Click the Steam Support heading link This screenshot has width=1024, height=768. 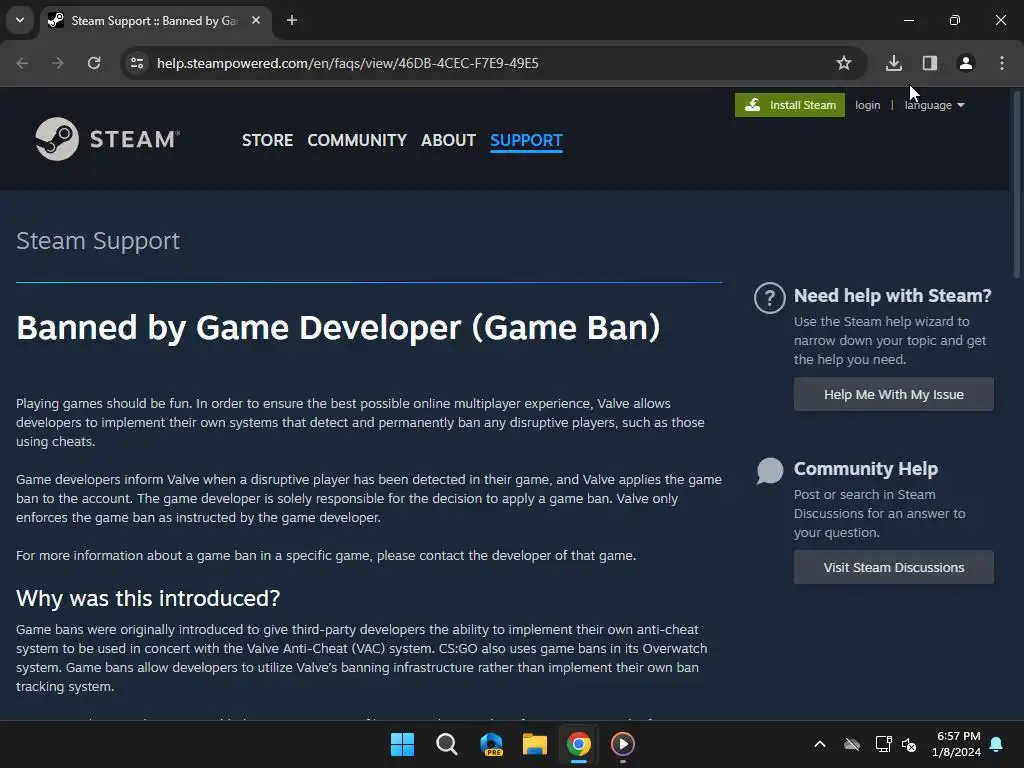click(x=98, y=241)
